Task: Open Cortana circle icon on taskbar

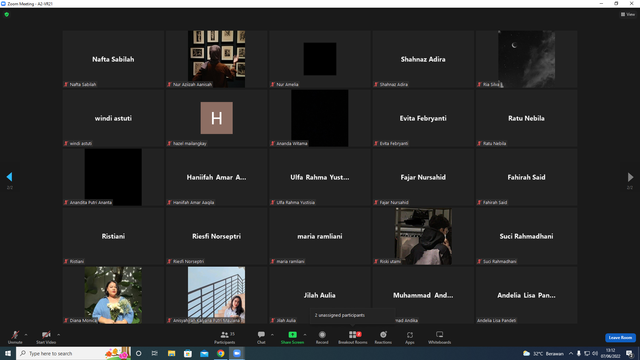Action: pyautogui.click(x=138, y=353)
